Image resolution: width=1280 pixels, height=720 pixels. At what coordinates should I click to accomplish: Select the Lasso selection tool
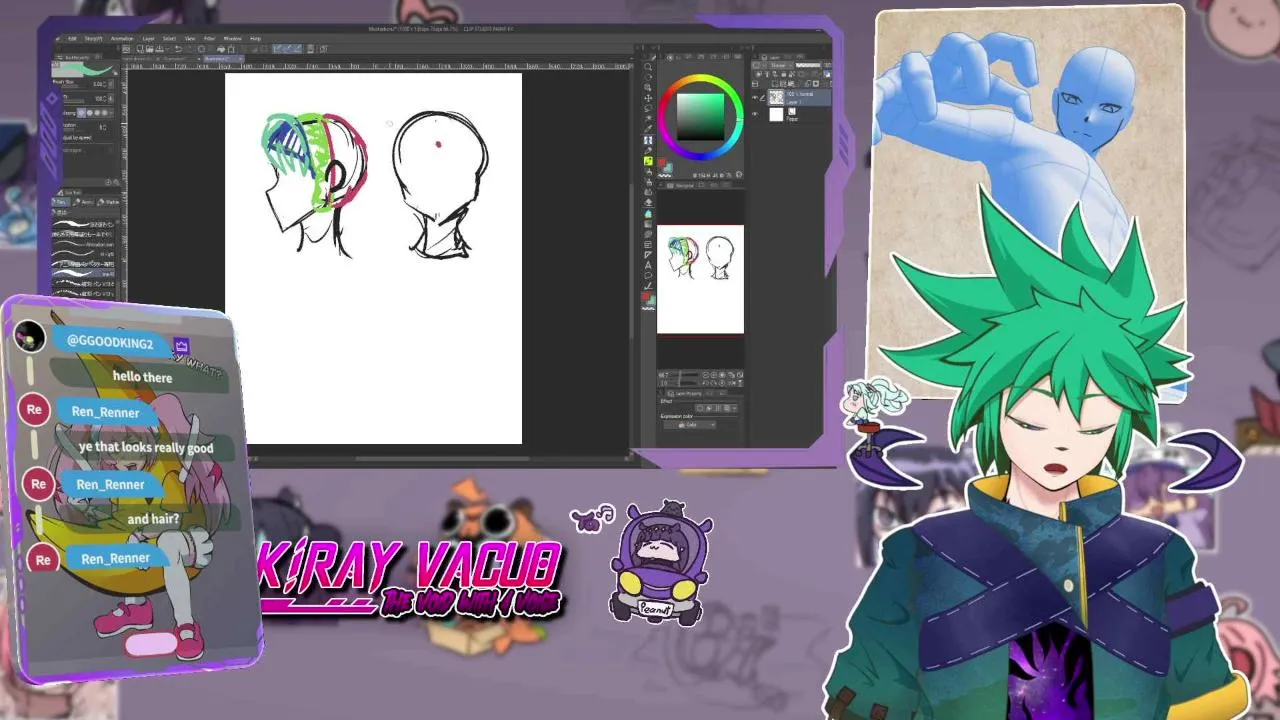click(648, 108)
